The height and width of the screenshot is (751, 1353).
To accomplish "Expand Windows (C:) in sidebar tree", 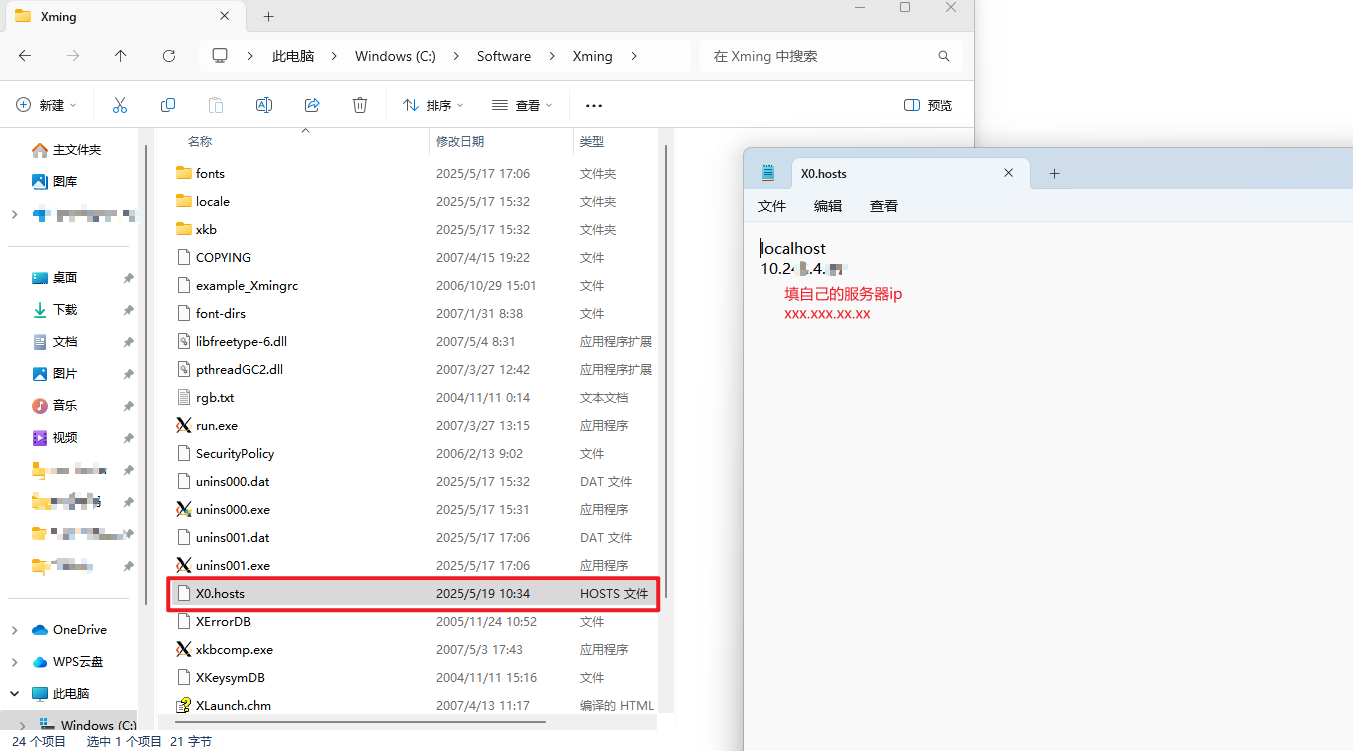I will pos(22,725).
